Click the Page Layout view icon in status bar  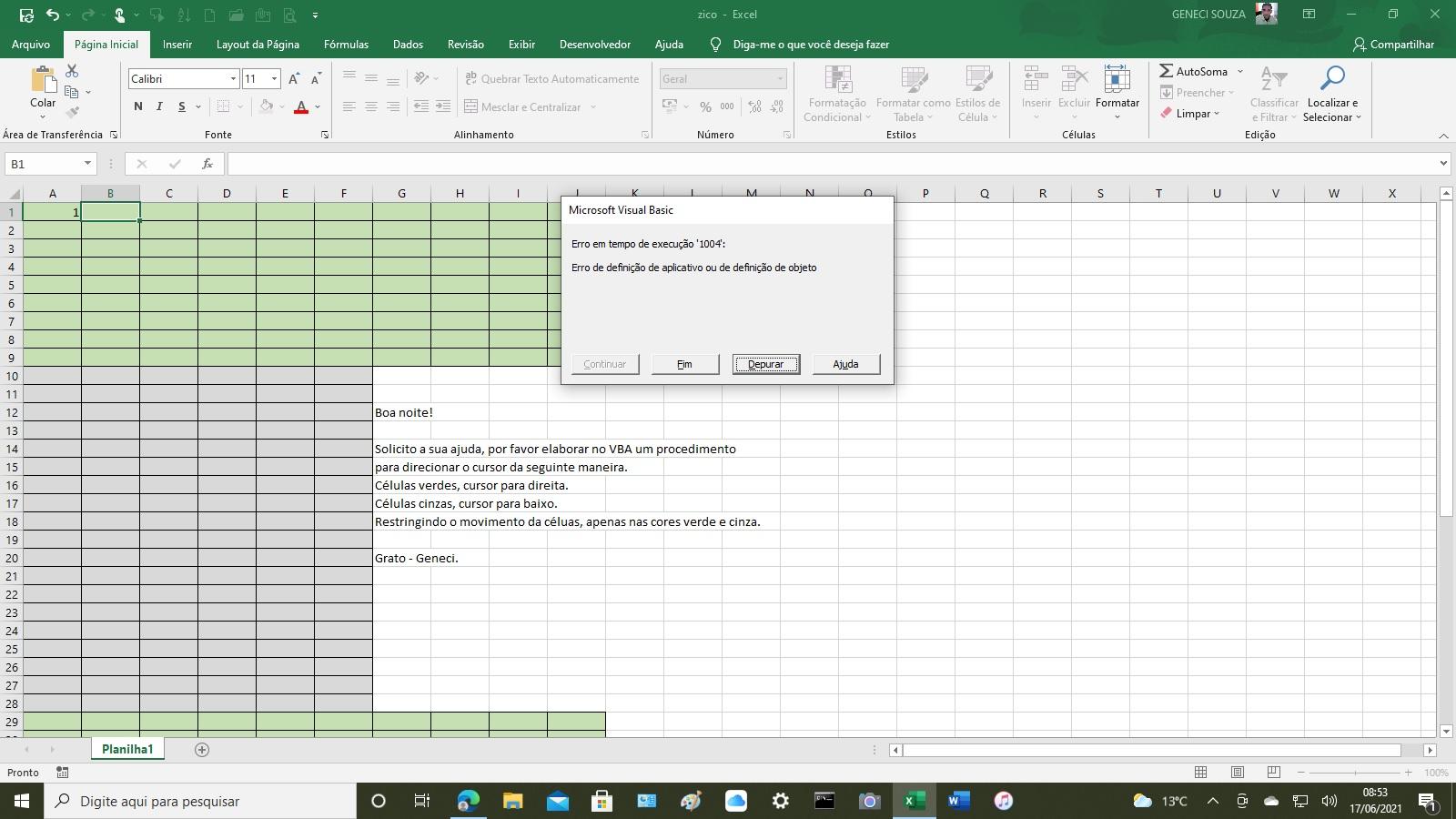click(1237, 773)
